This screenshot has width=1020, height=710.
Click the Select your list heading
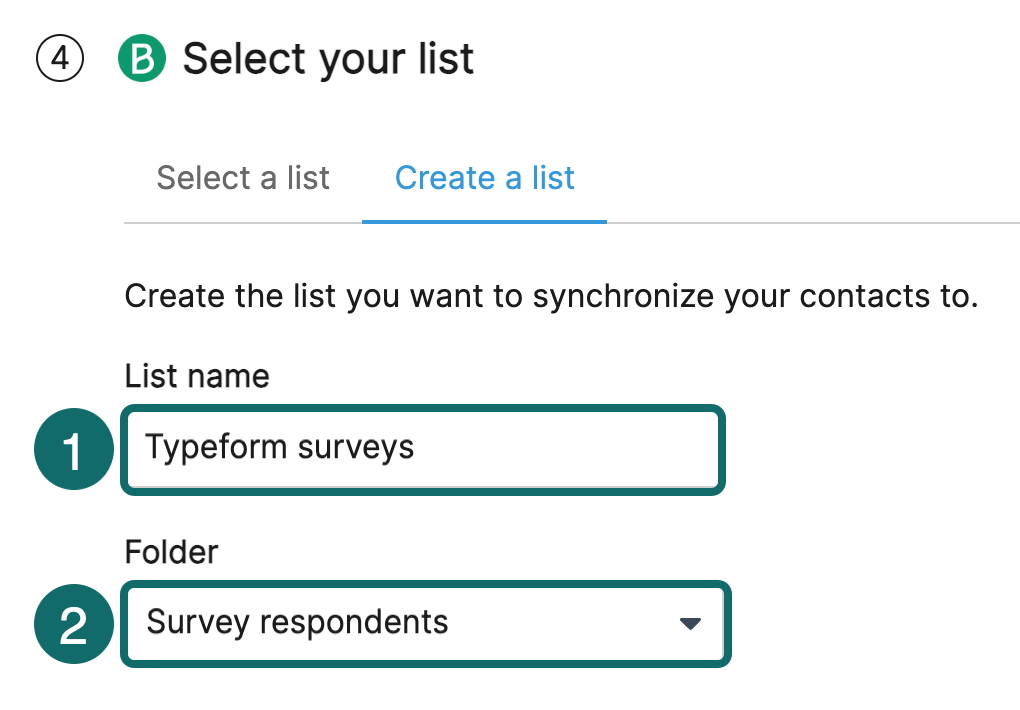click(328, 59)
